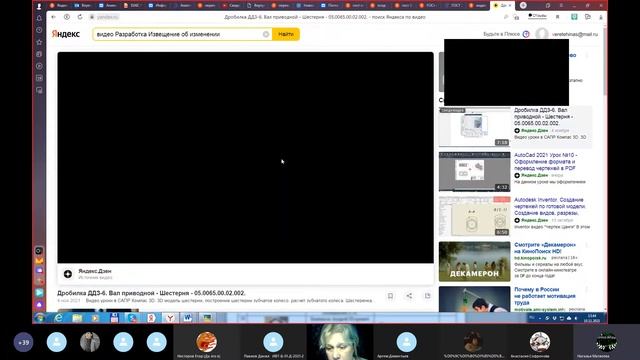640x360 pixels.
Task: Open the Дробилка ДДЗ-6 sidebar video thumbnail
Action: click(474, 127)
